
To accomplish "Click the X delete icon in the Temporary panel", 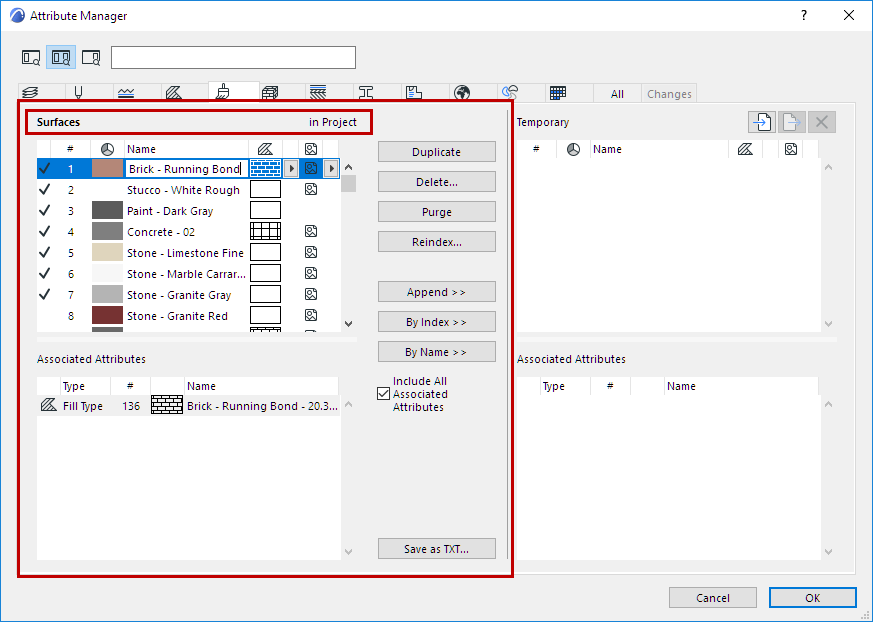I will pos(821,122).
